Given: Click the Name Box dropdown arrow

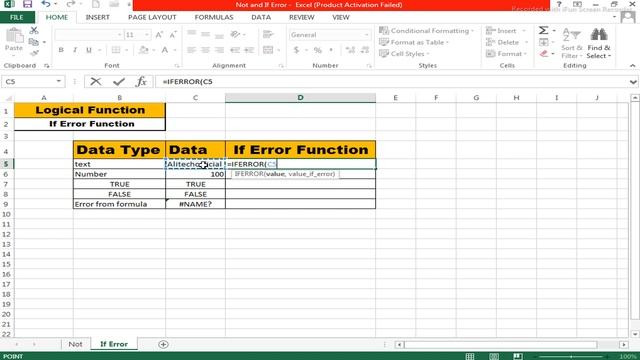Looking at the screenshot, I should click(59, 81).
